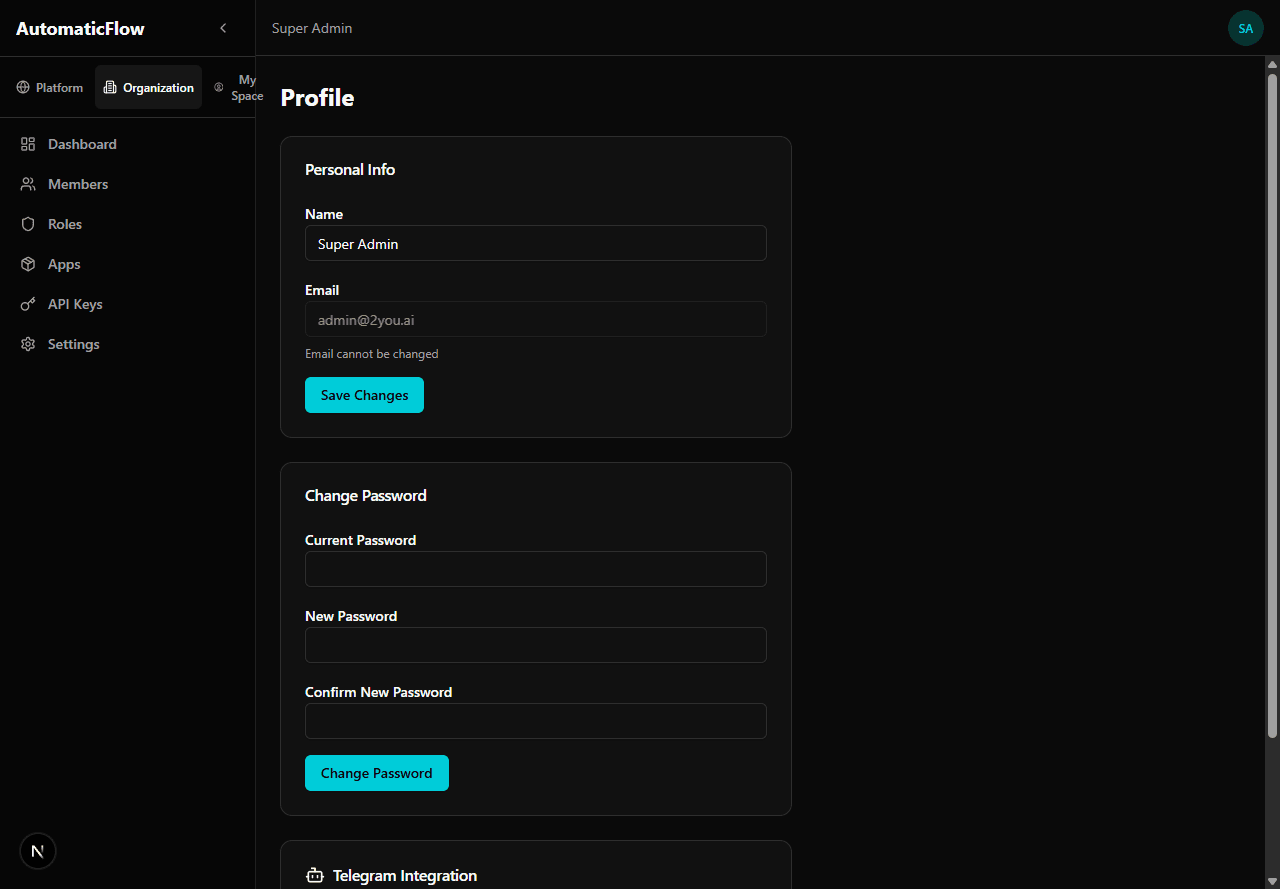Click the Change Password button
This screenshot has height=889, width=1280.
pos(377,772)
